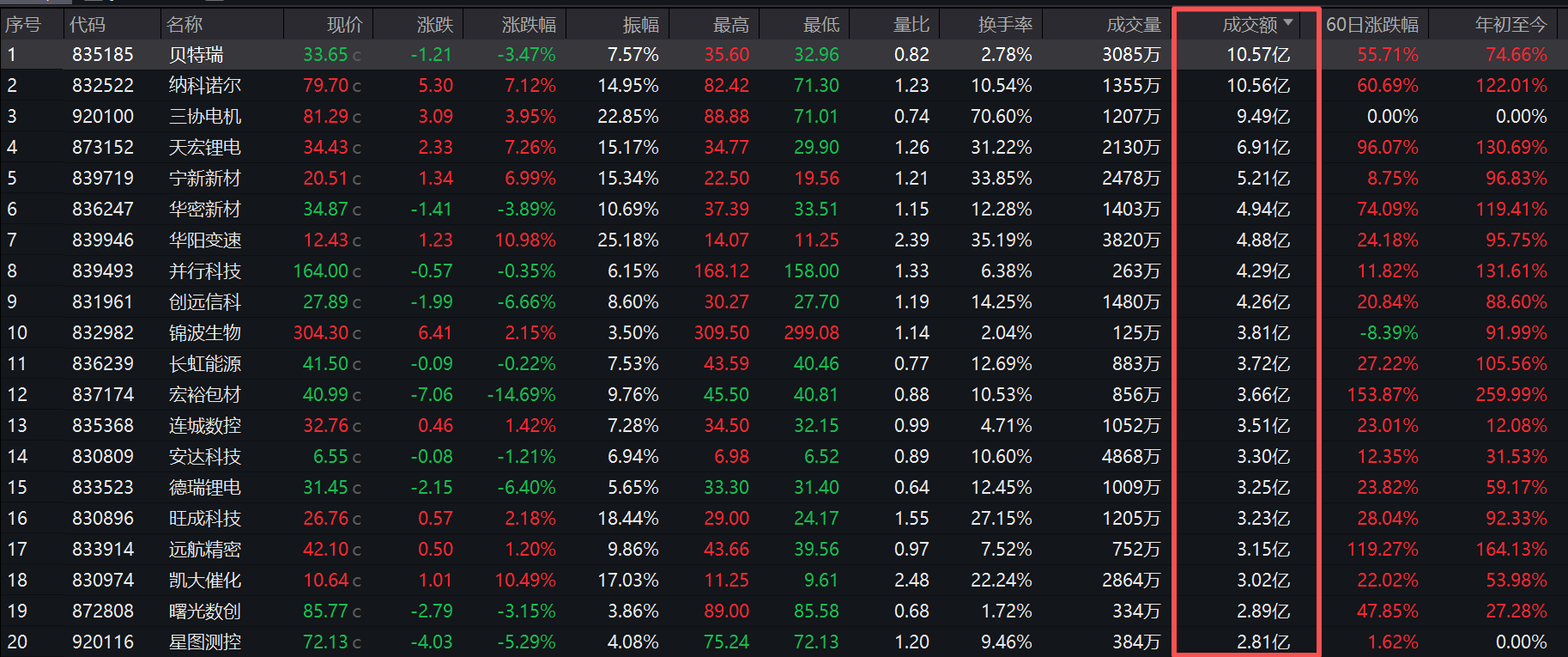This screenshot has height=657, width=1568.
Task: Click the 序号 column header
Action: 23,25
